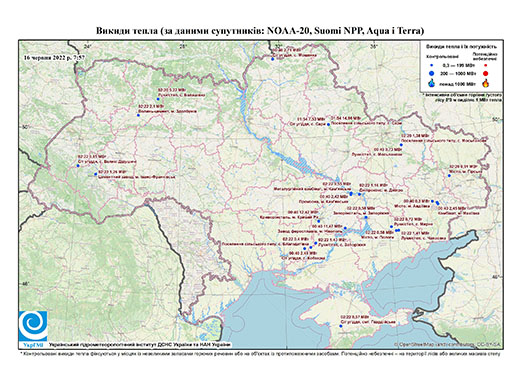This screenshot has height=368, width=520.
Task: Click the blue flame icon in legend
Action: click(432, 83)
